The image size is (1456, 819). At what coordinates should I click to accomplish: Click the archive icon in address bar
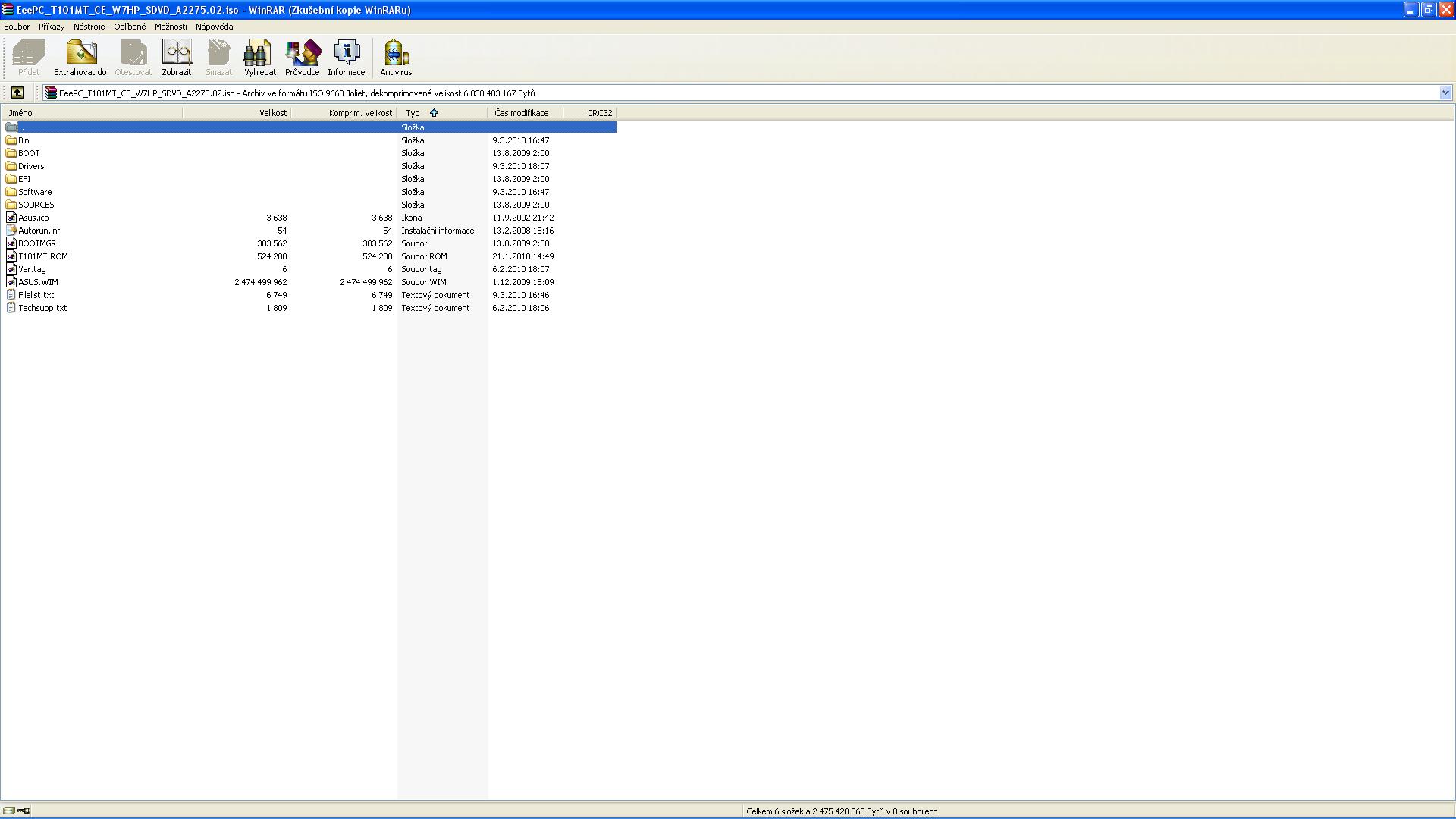tap(51, 93)
